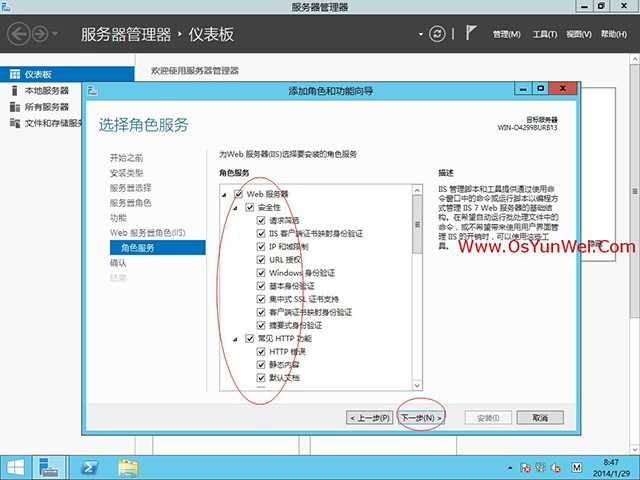Click the 本地服务器 icon in the sidebar
The image size is (640, 480).
click(14, 91)
